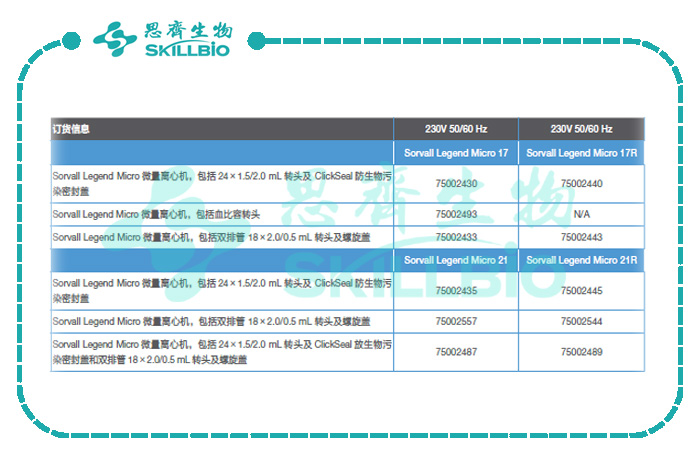Screen dimensions: 700x450
Task: Click the '230V 50/60 Hz' header above Micro 17R
Action: click(x=581, y=129)
